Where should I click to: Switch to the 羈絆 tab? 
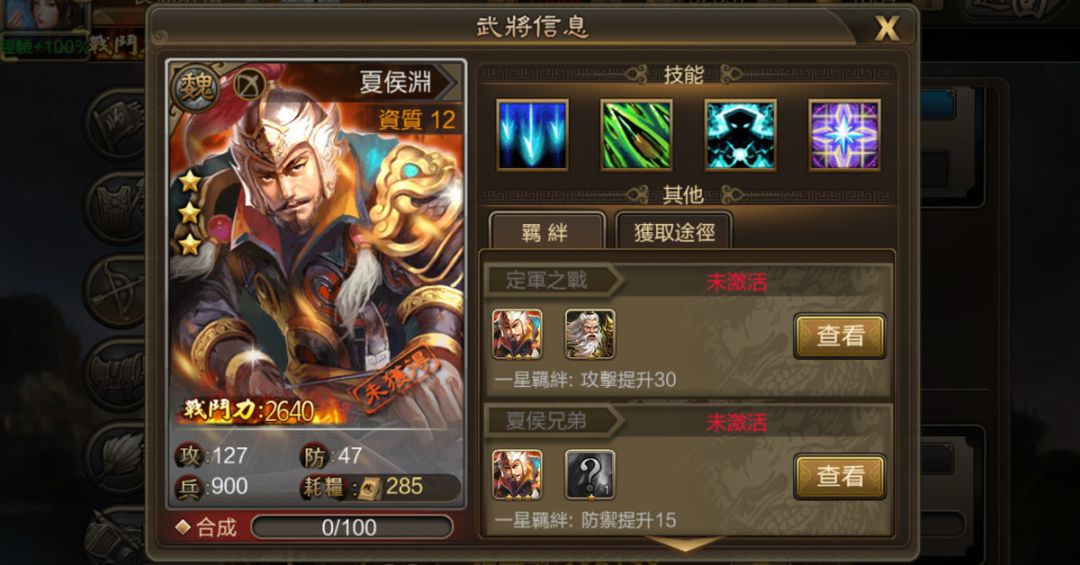pos(547,232)
